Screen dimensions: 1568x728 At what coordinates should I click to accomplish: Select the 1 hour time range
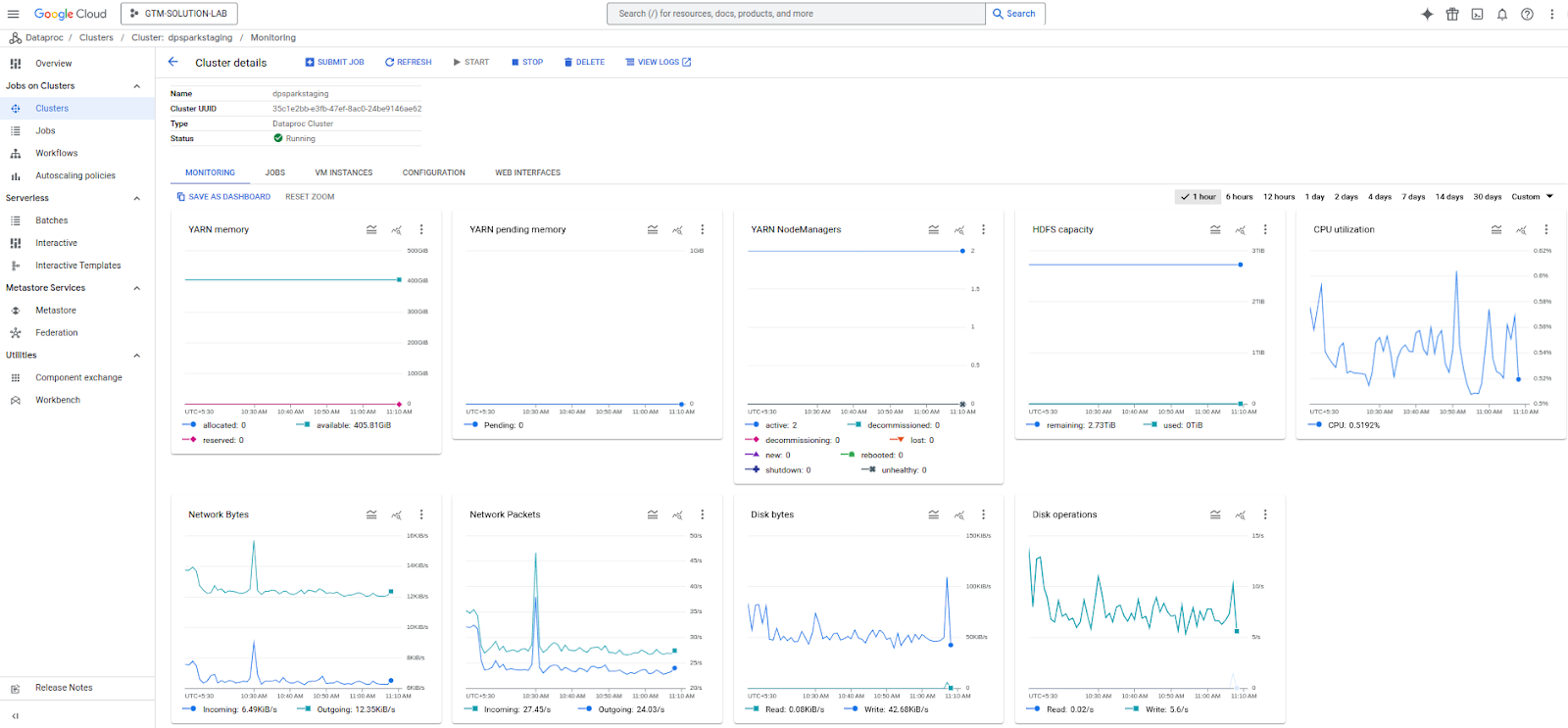(x=1198, y=197)
